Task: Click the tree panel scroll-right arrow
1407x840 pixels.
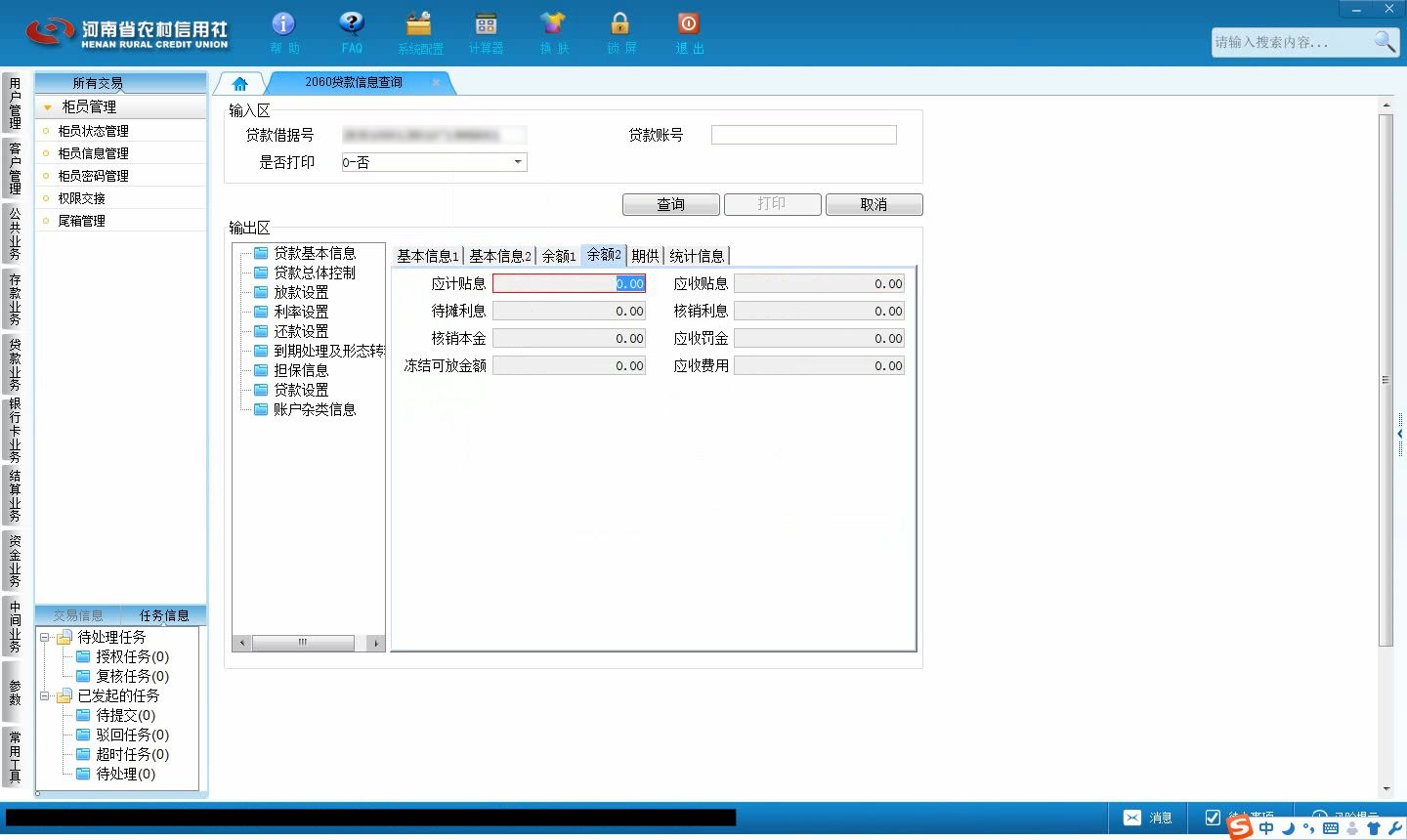Action: coord(376,643)
